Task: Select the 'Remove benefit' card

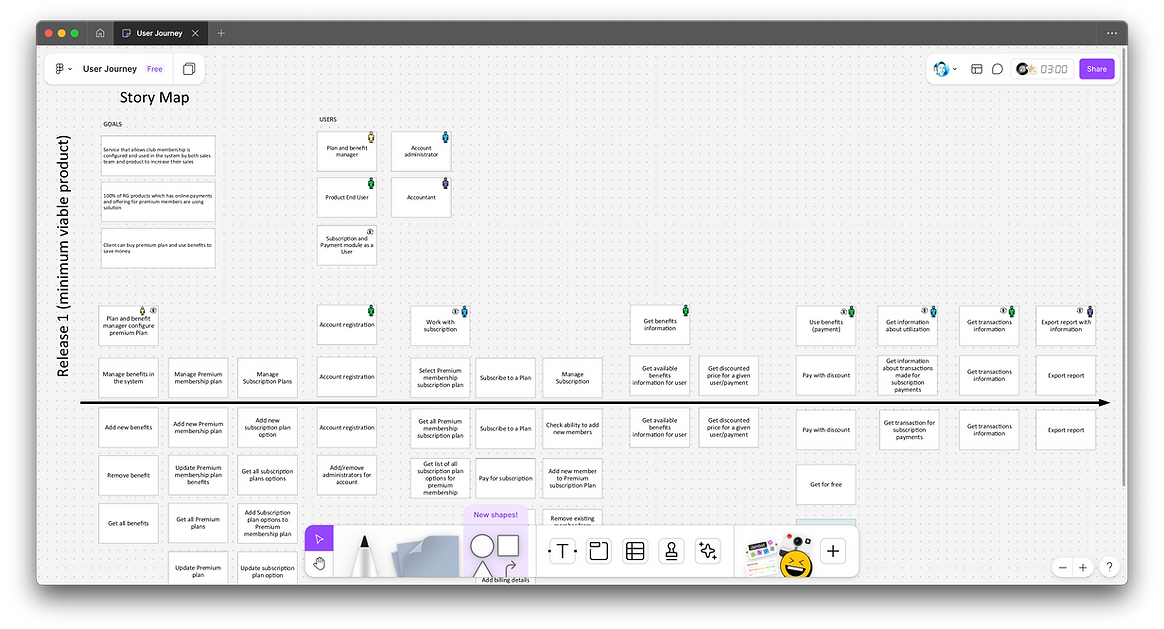Action: 128,475
